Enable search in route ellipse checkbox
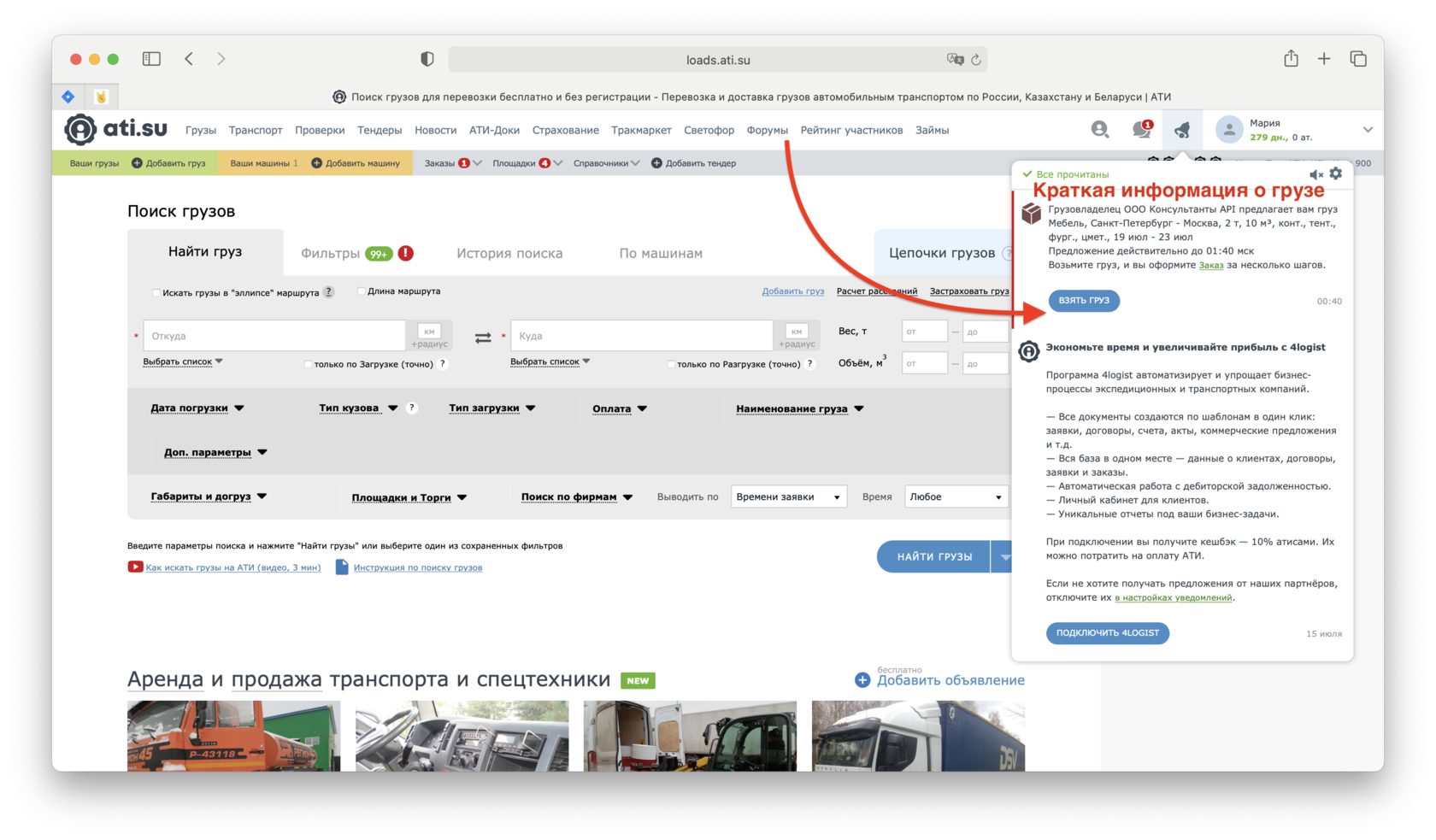This screenshot has width=1436, height=840. [x=156, y=293]
